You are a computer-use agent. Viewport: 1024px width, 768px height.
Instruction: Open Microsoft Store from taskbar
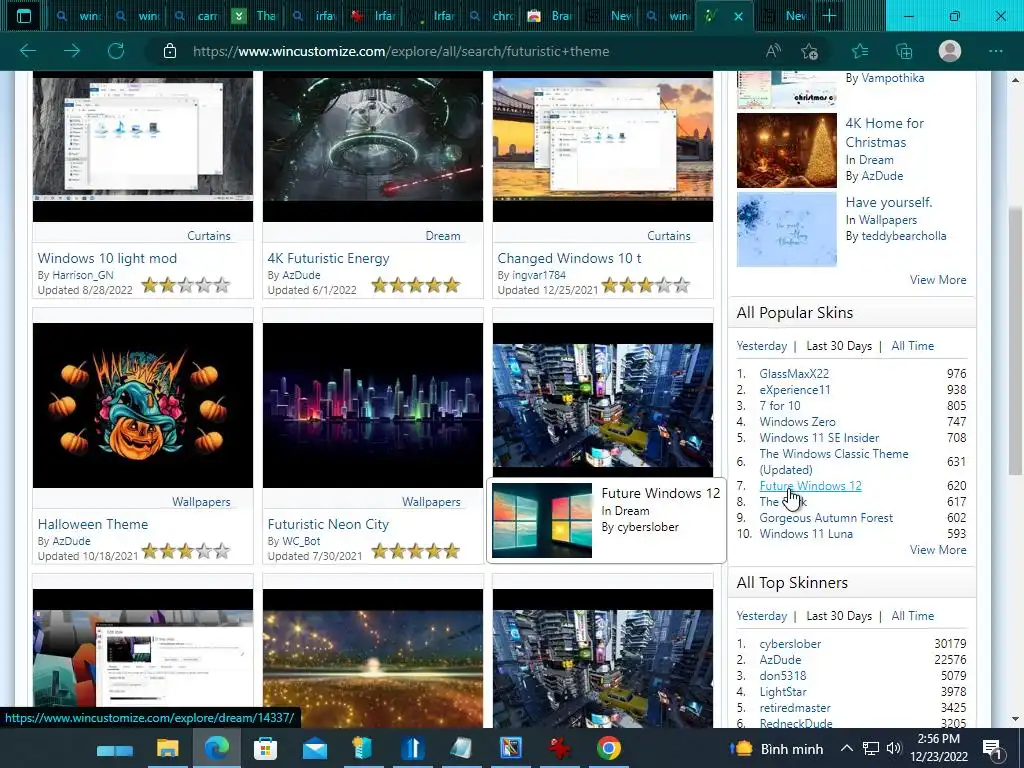(x=265, y=748)
